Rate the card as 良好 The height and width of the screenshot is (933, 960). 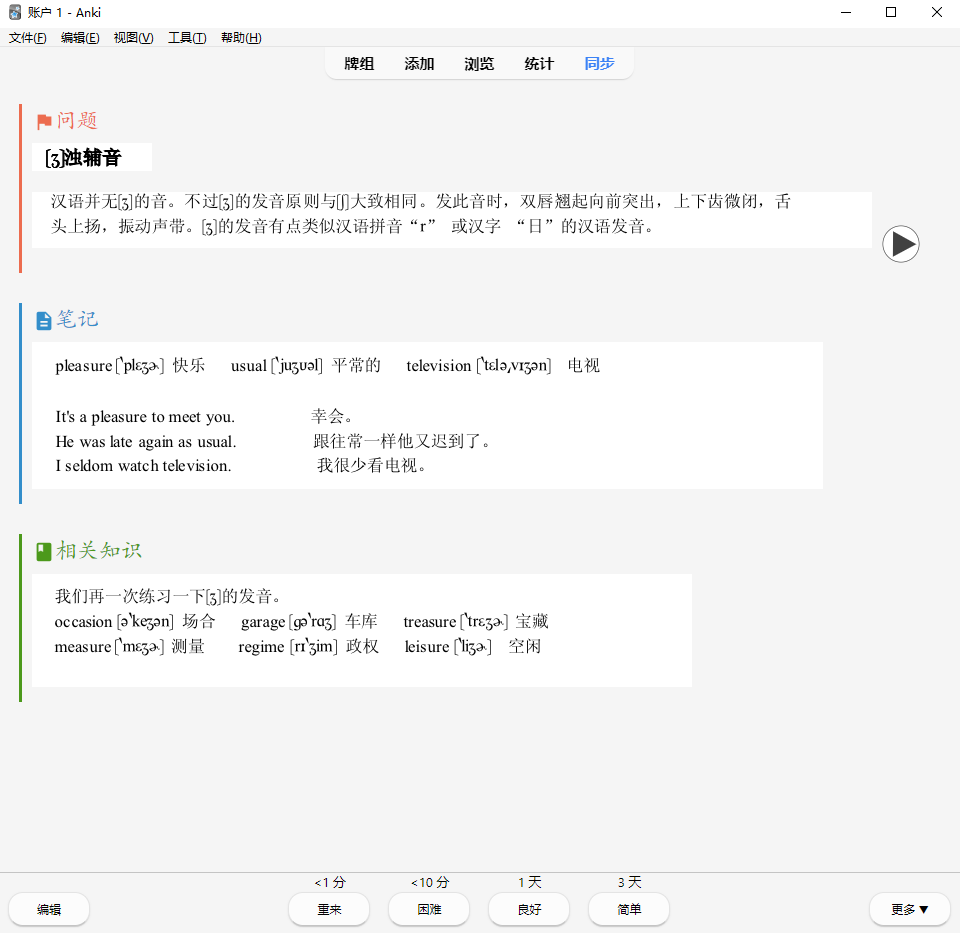[529, 909]
